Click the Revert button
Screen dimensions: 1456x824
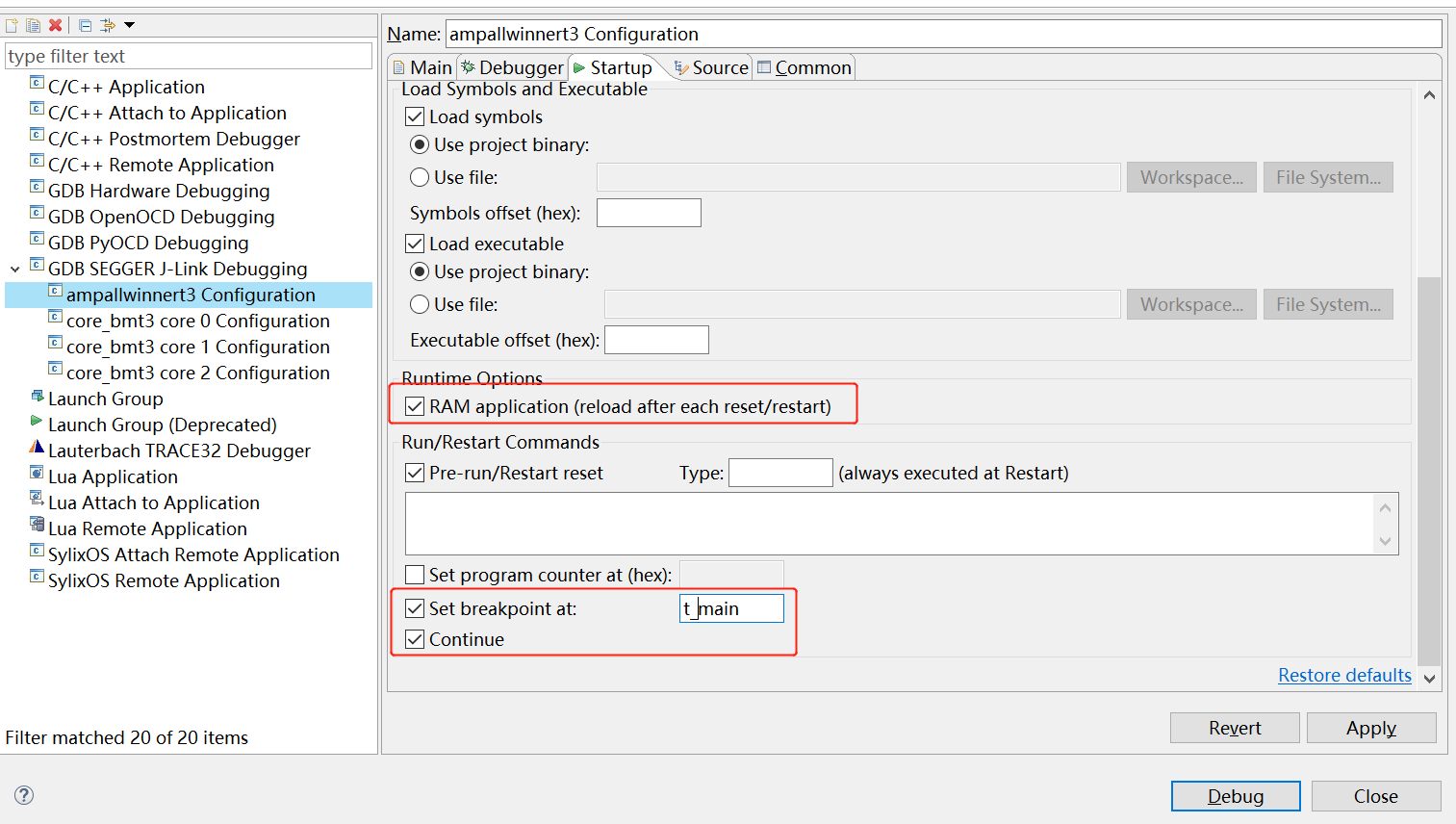pos(1235,728)
